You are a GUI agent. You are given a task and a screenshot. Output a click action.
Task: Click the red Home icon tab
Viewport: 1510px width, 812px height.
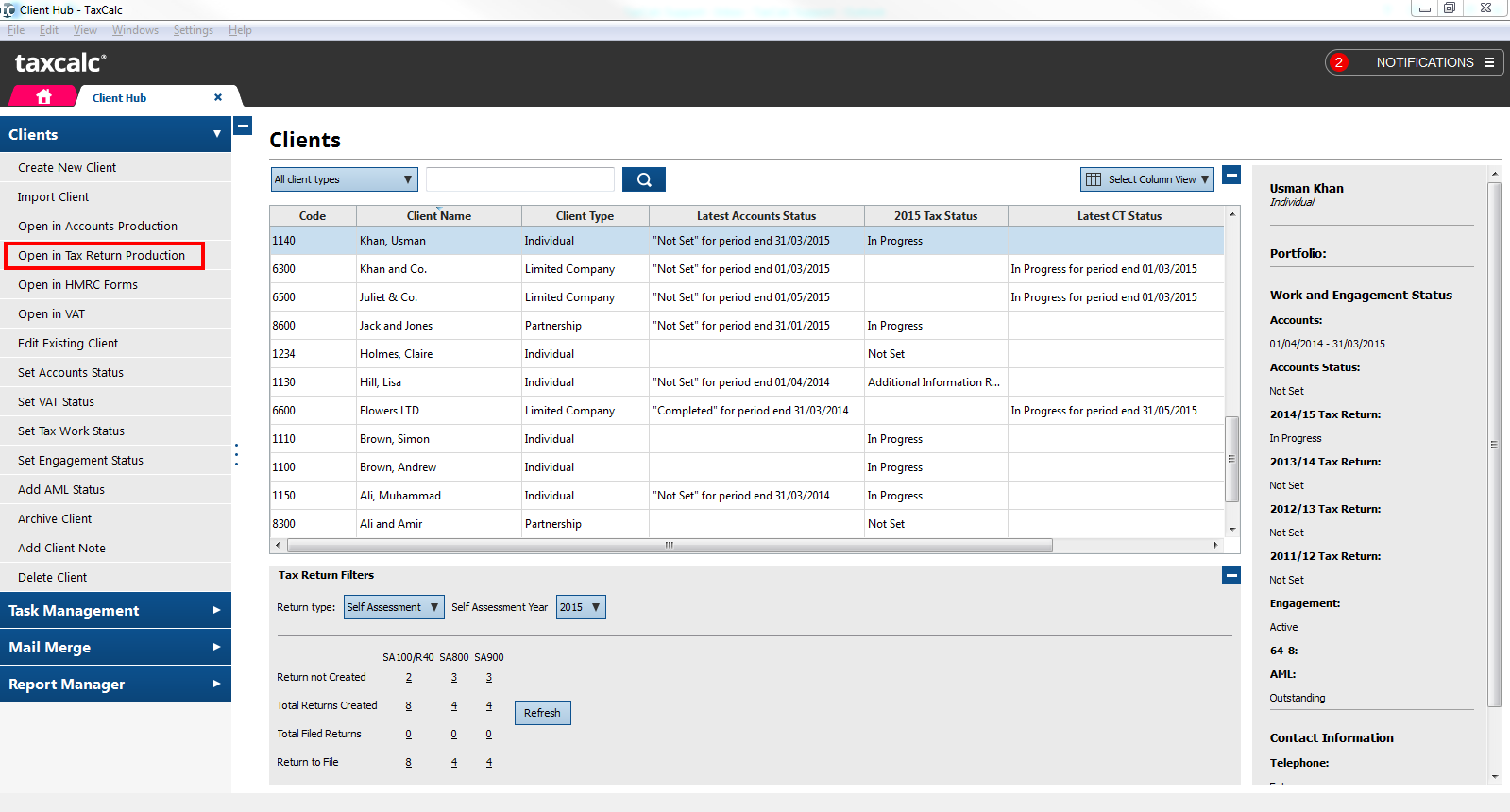[x=43, y=96]
